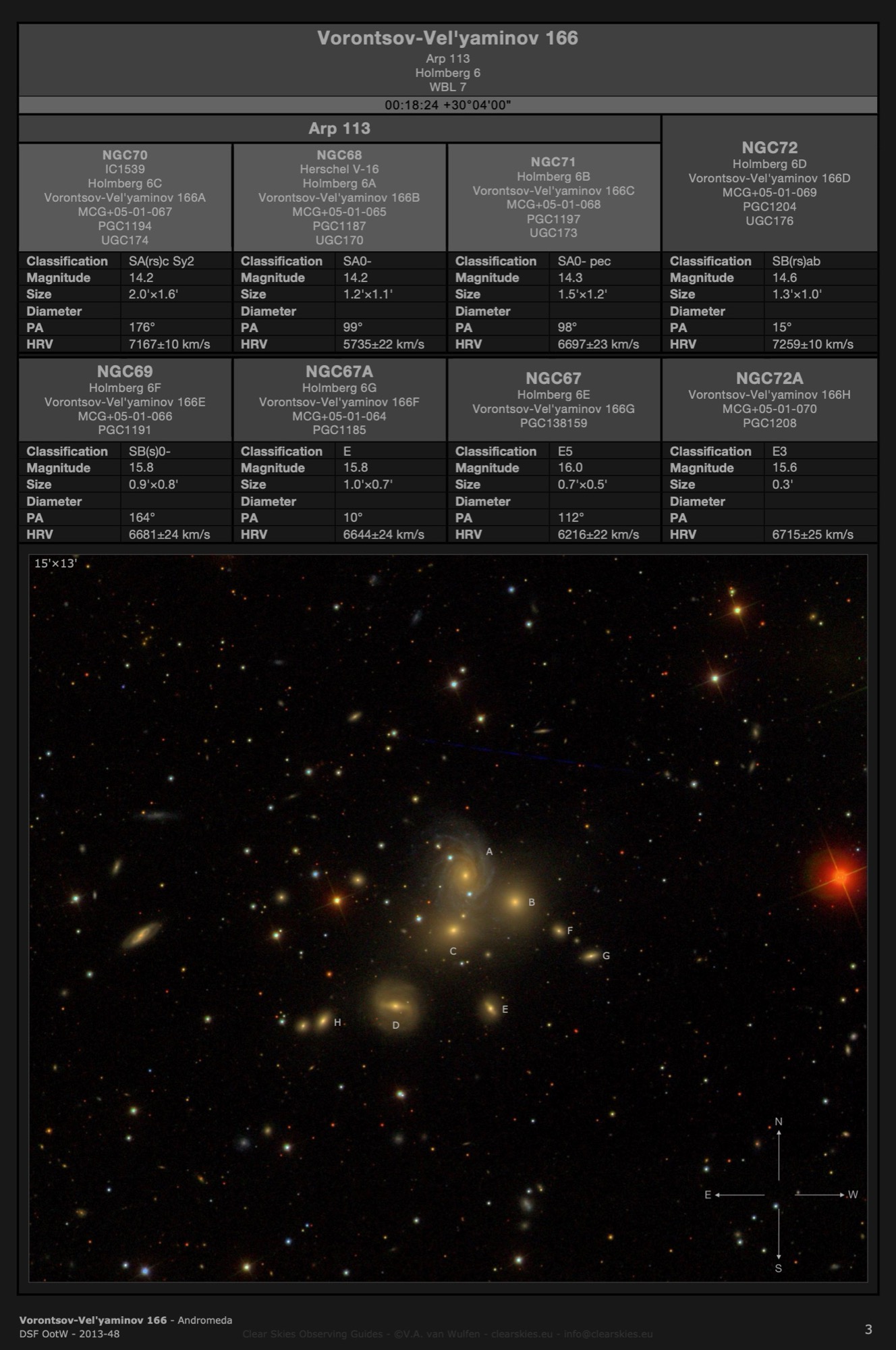Click the coordinates 00:18:24 +30°04'00" bar
The image size is (896, 1350).
tap(447, 105)
